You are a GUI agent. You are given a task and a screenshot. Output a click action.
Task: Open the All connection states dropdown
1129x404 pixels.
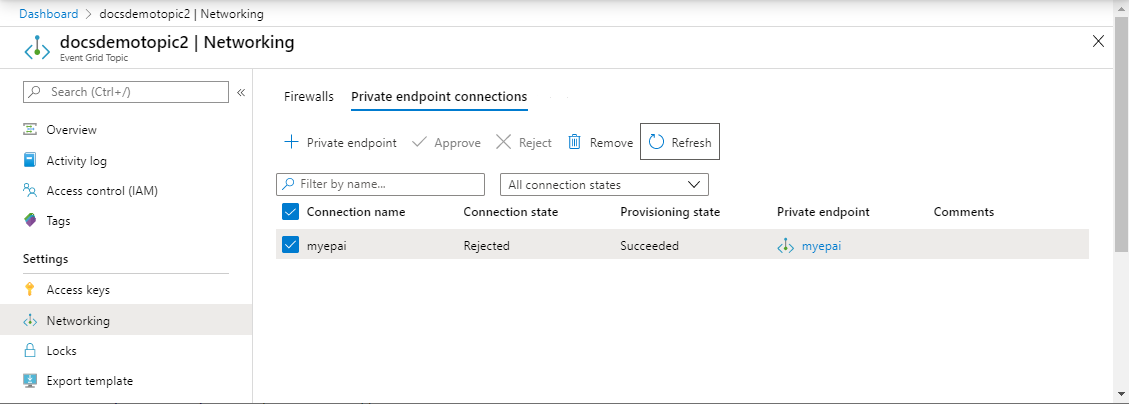(604, 185)
